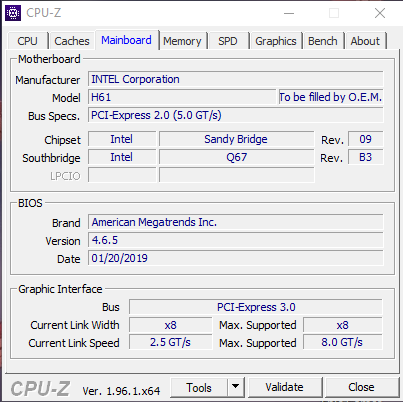Close CPU-Z with the title bar X

click(380, 13)
